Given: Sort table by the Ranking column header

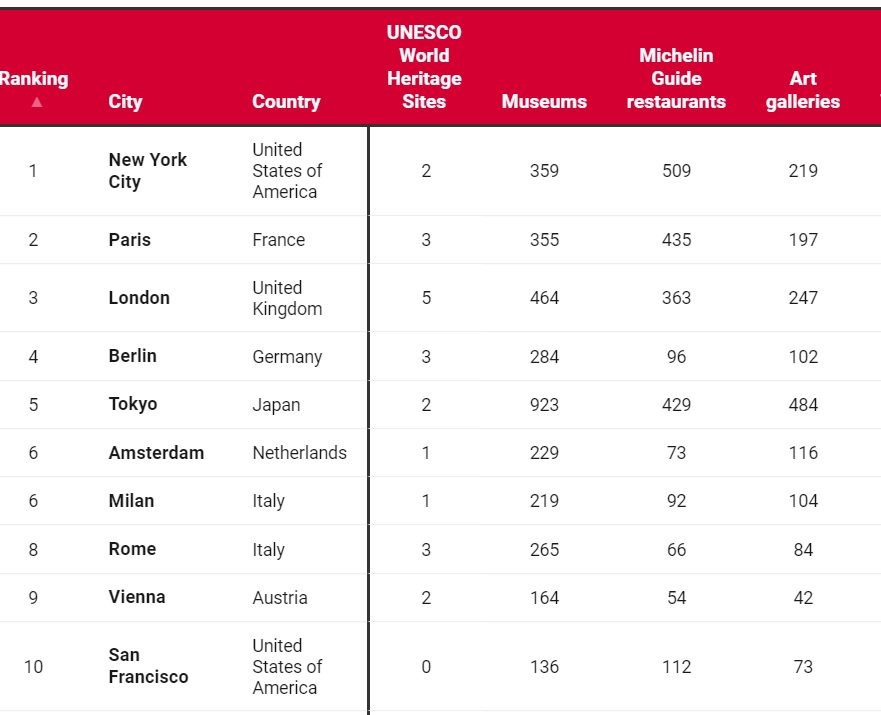Looking at the screenshot, I should 34,79.
